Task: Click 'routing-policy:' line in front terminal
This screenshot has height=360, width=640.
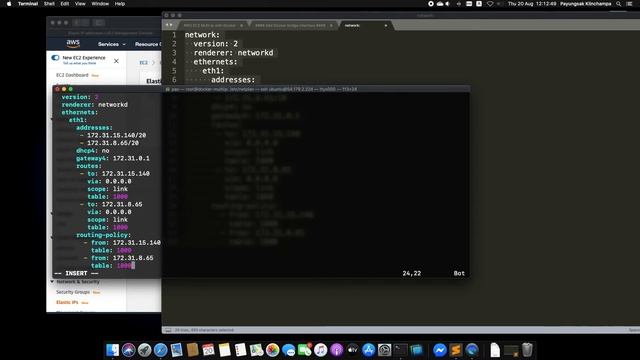Action: [104, 235]
